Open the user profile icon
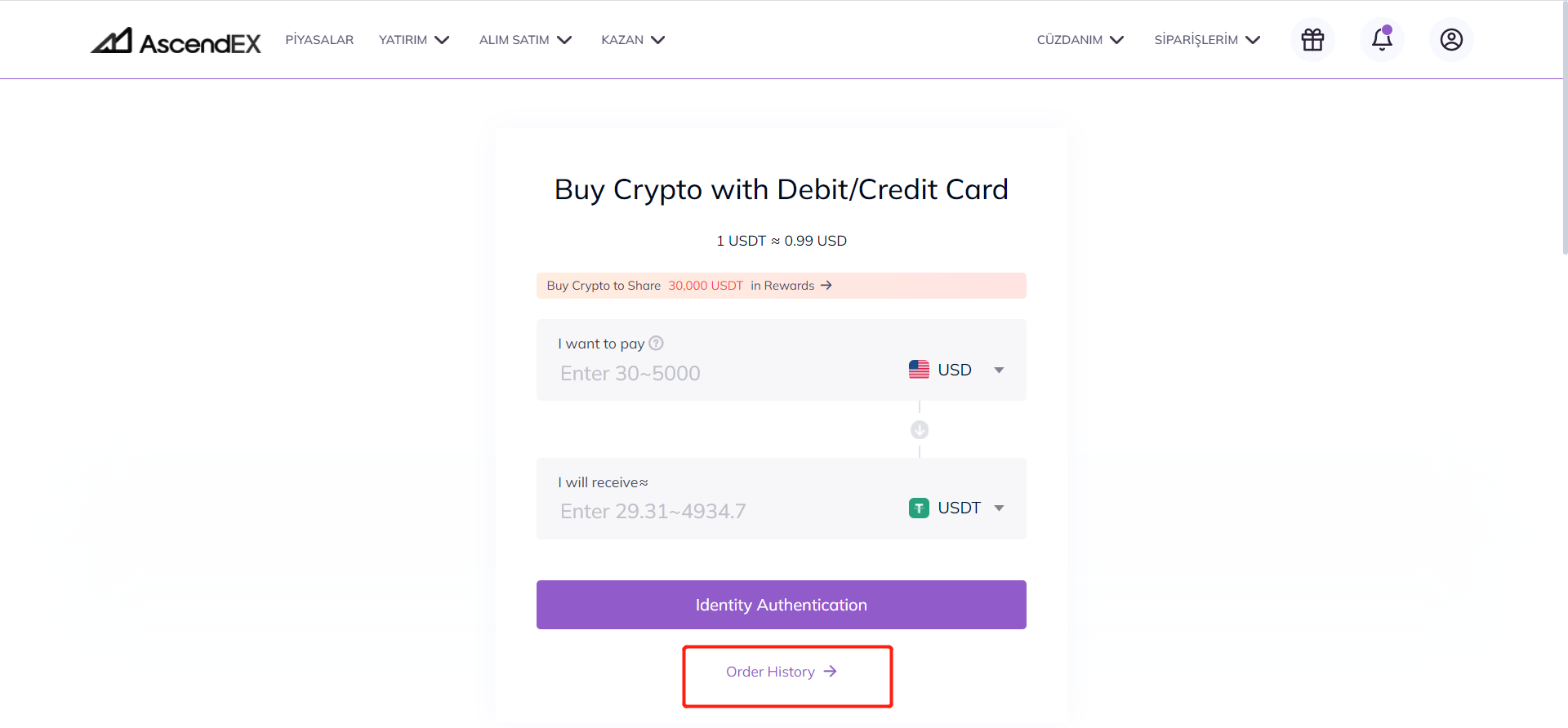 pyautogui.click(x=1451, y=39)
